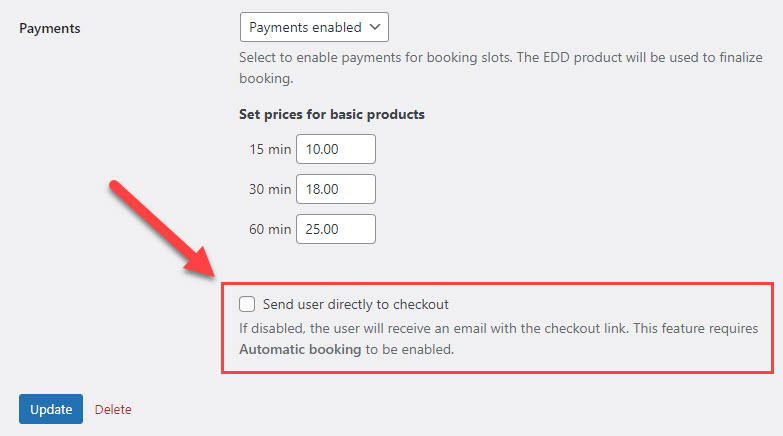Image resolution: width=783 pixels, height=436 pixels.
Task: Click the red Delete link
Action: [x=113, y=410]
